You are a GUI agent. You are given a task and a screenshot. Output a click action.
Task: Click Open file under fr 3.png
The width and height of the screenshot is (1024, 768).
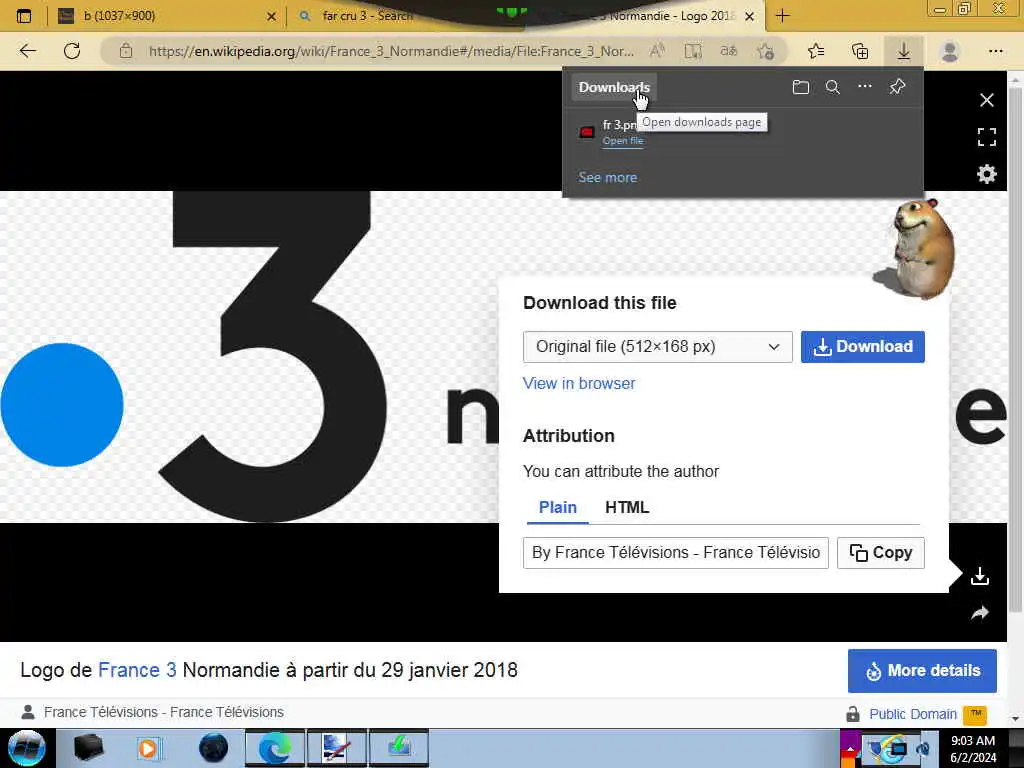tap(623, 140)
